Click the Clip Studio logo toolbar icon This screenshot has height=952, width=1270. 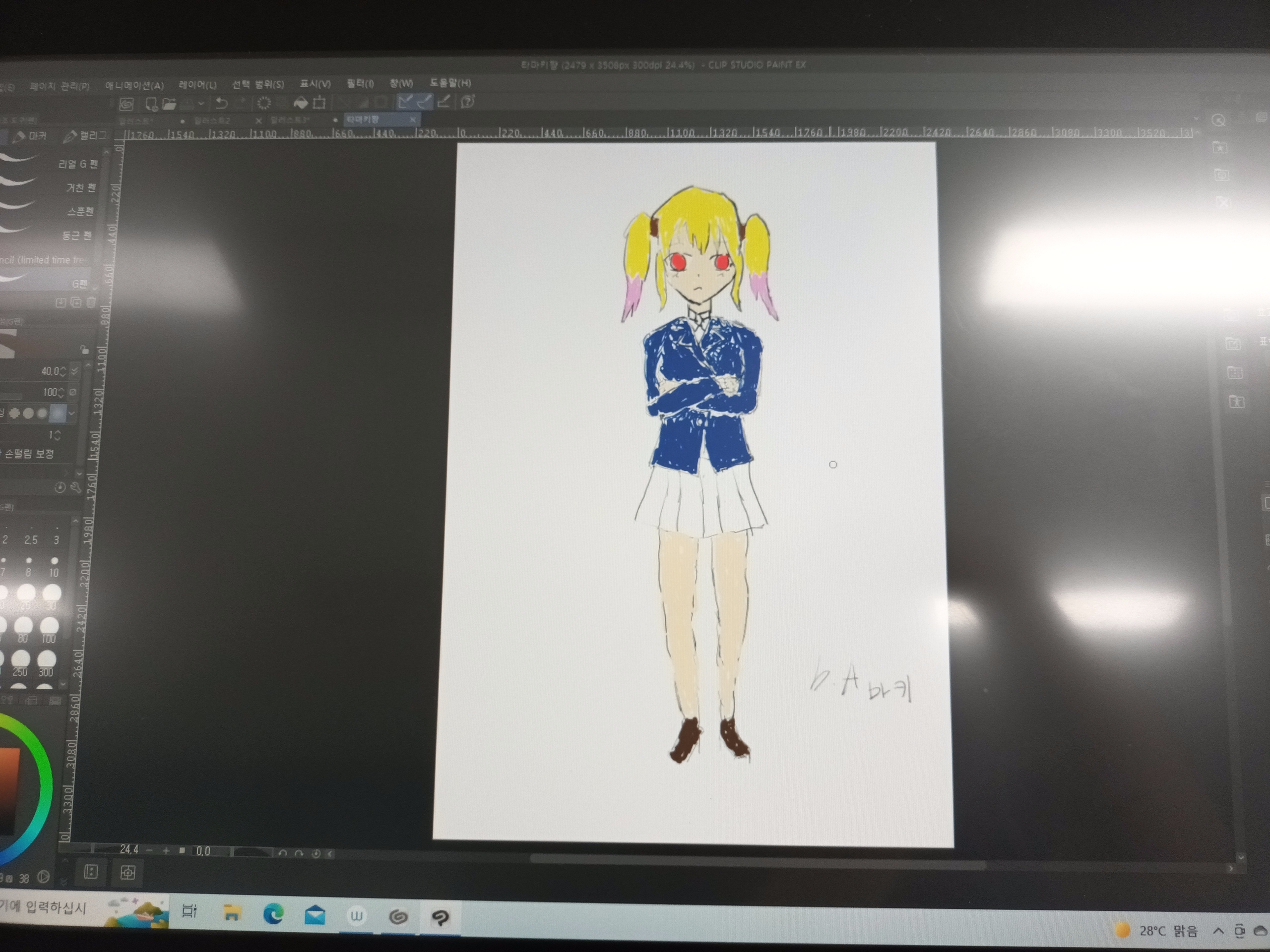click(x=127, y=104)
